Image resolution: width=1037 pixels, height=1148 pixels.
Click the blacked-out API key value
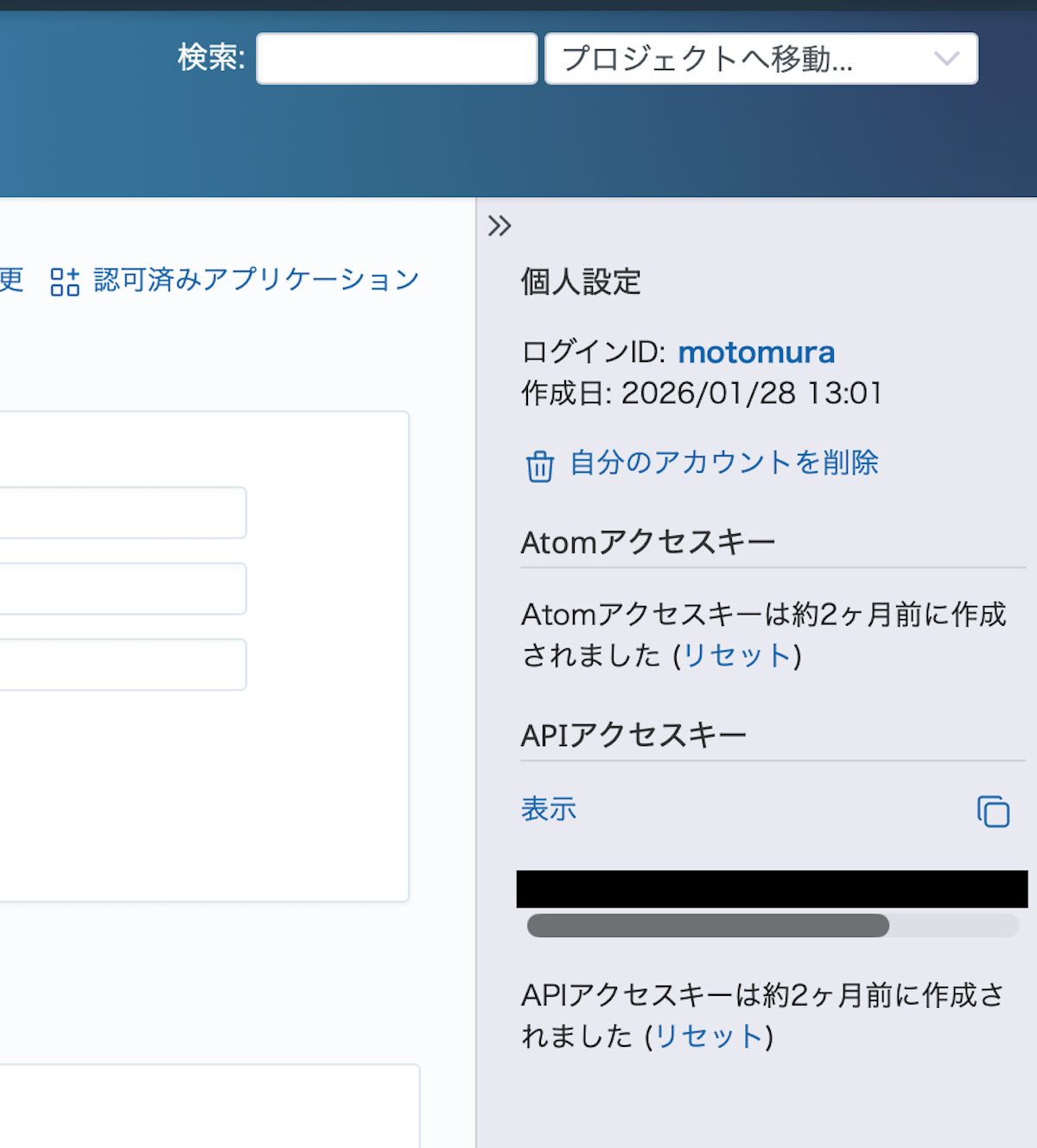(772, 889)
